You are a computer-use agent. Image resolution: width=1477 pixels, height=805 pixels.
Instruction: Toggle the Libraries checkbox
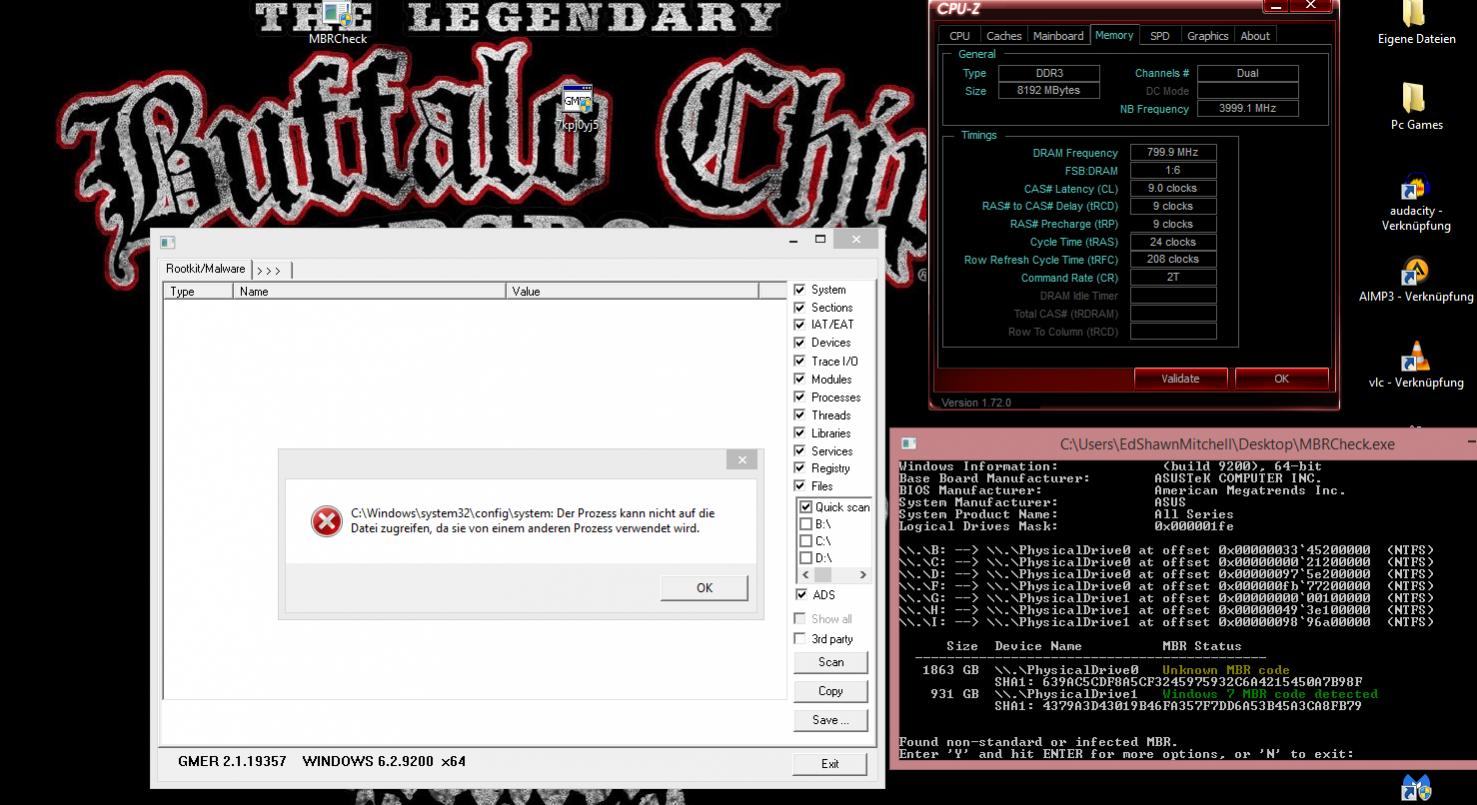[x=800, y=432]
